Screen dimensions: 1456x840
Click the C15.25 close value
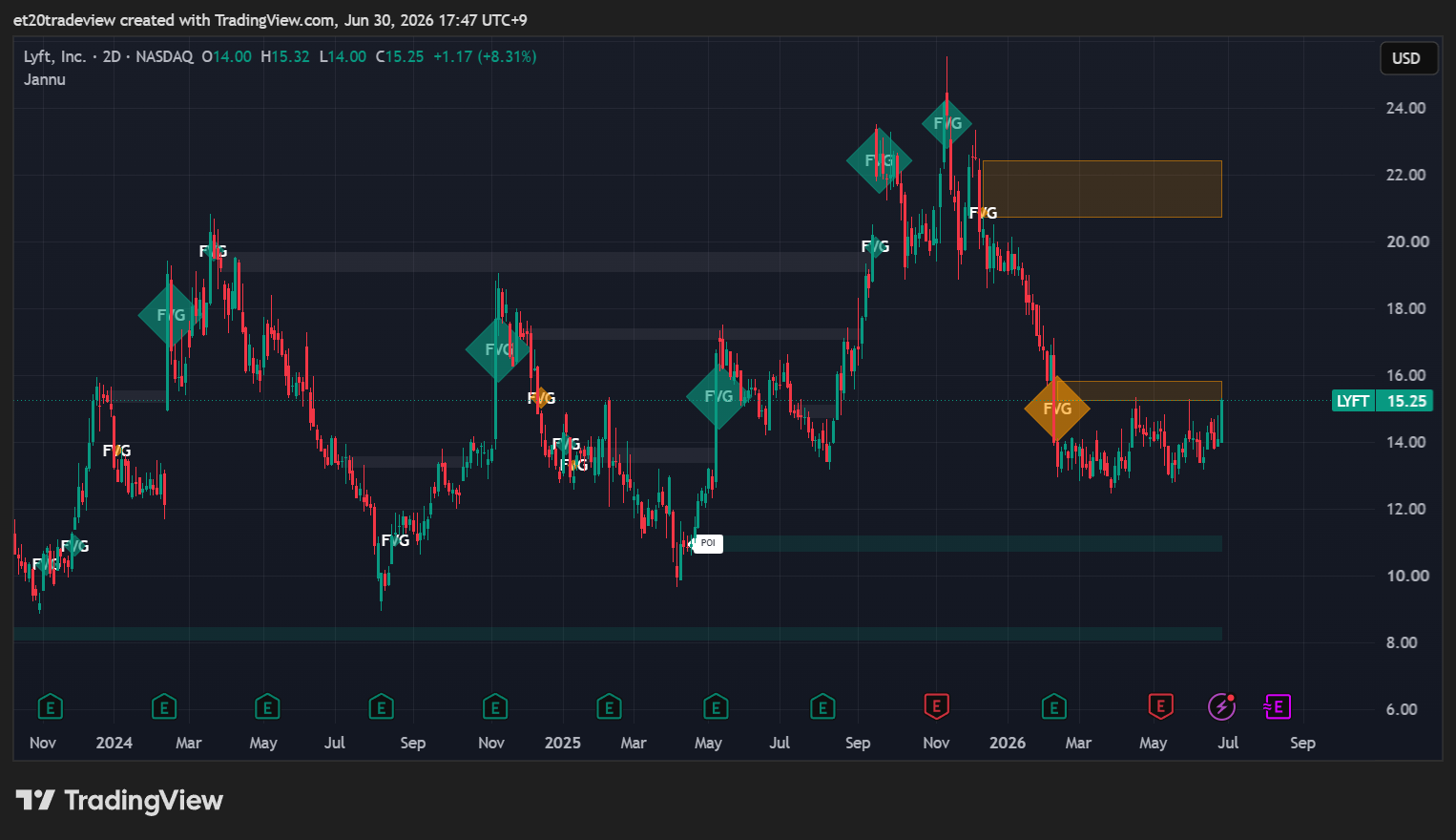400,56
